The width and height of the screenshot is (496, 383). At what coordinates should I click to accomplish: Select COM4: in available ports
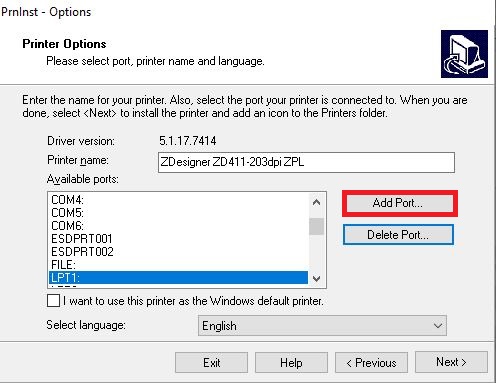click(x=178, y=200)
